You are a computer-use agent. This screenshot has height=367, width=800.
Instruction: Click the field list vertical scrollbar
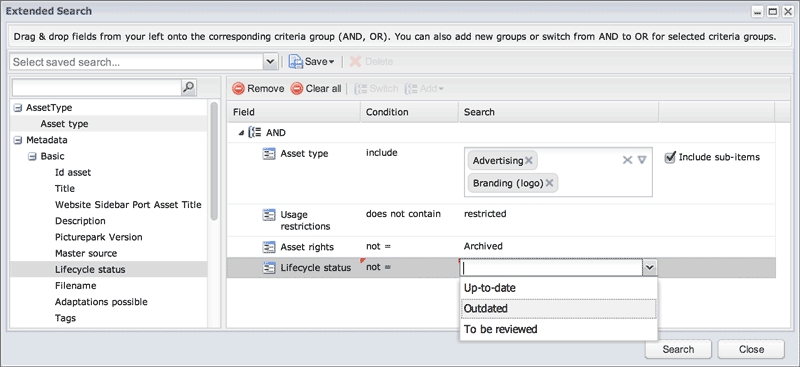[x=214, y=161]
